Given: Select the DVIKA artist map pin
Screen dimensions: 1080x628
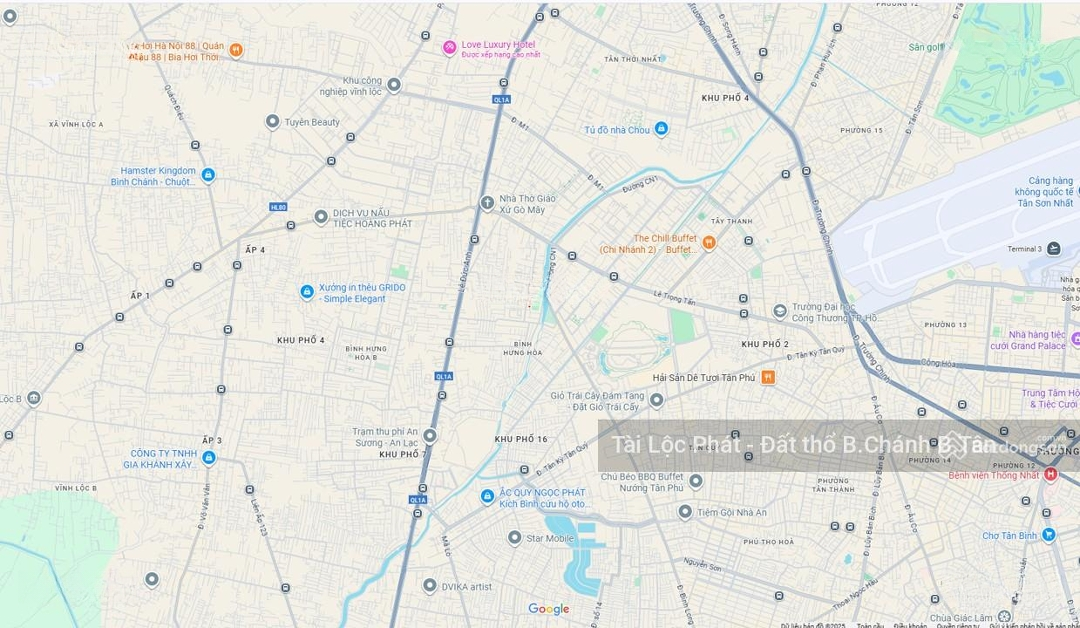Looking at the screenshot, I should pos(430,586).
